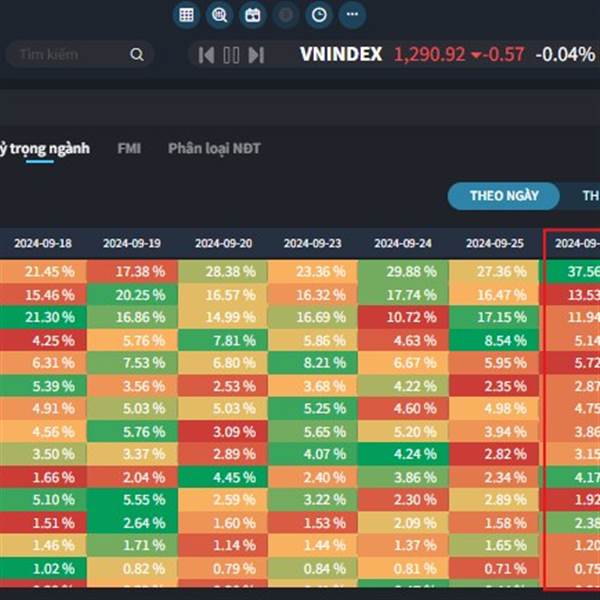Select the 27.36 % cell
Screen dimensions: 600x600
tap(494, 272)
